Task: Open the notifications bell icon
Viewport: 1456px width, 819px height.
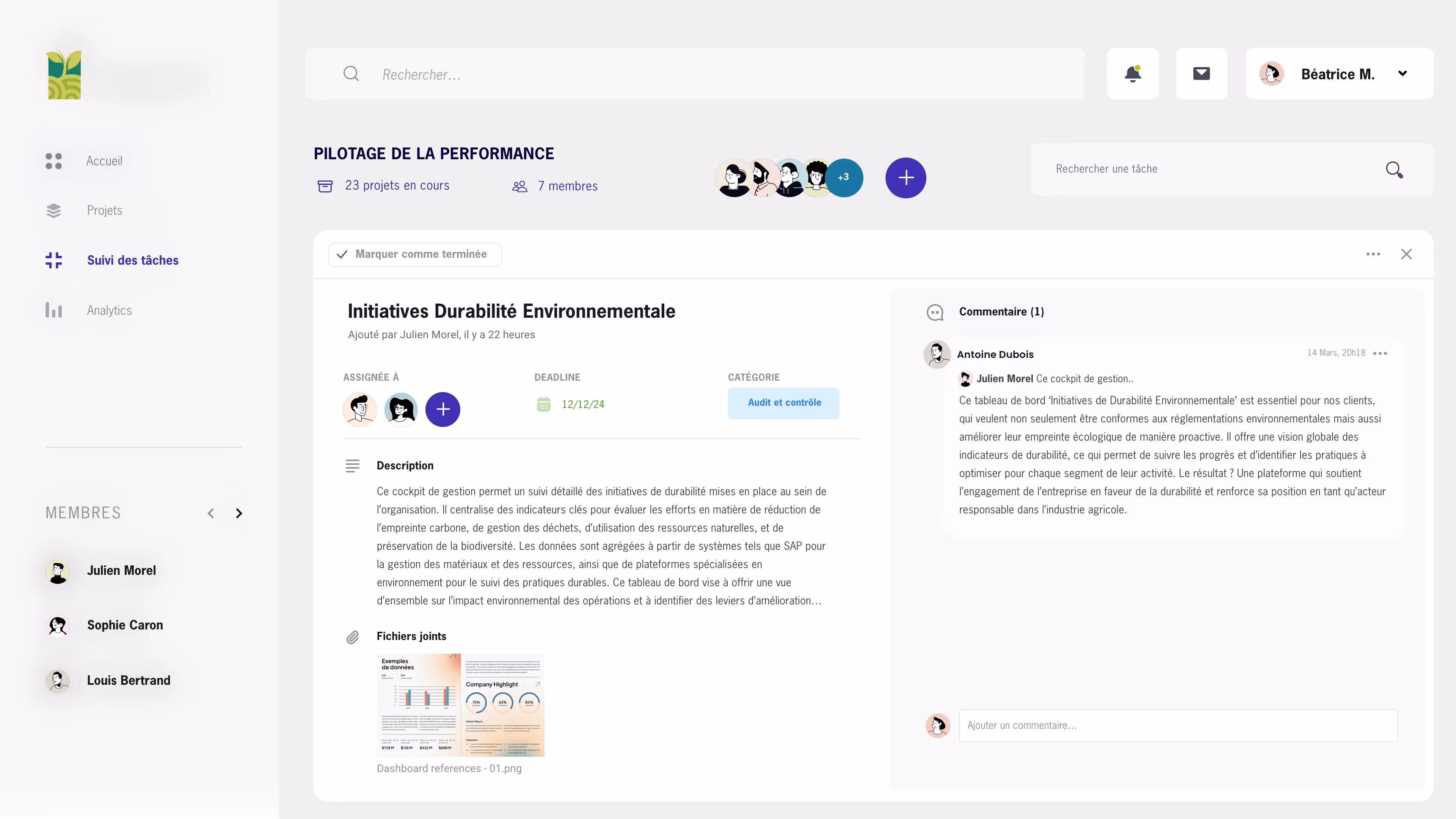Action: pos(1132,74)
